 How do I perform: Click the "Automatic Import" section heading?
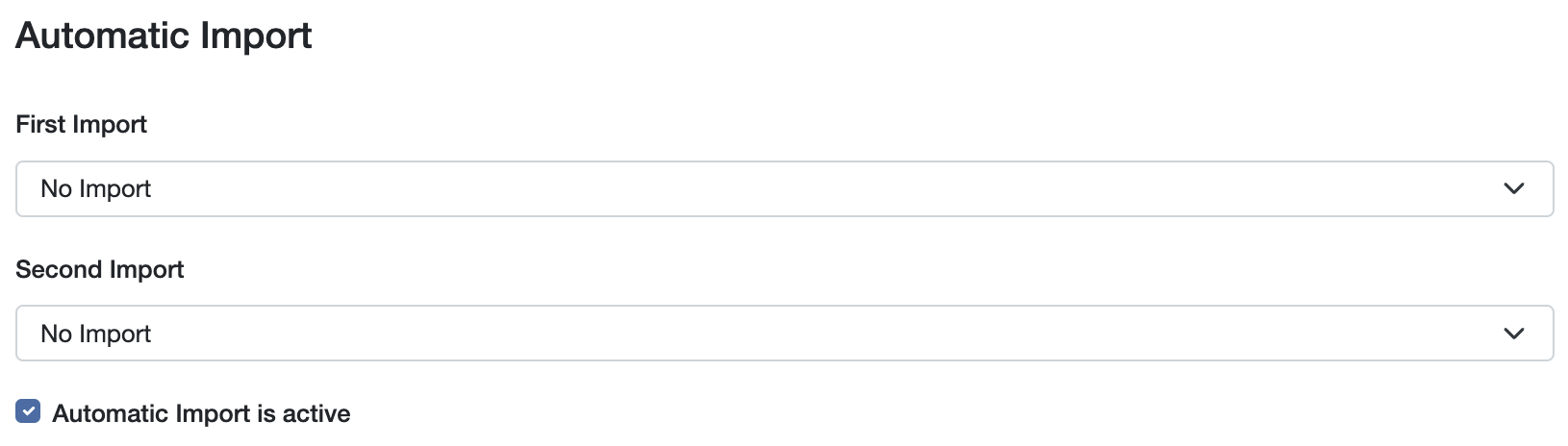pos(164,36)
